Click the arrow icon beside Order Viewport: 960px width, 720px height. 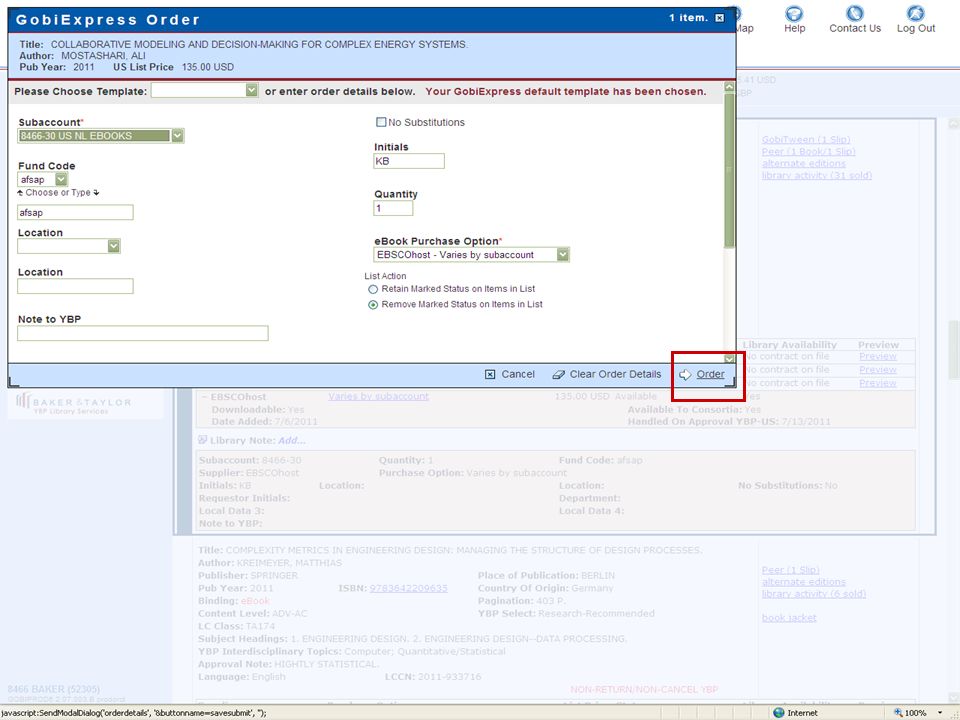coord(684,374)
